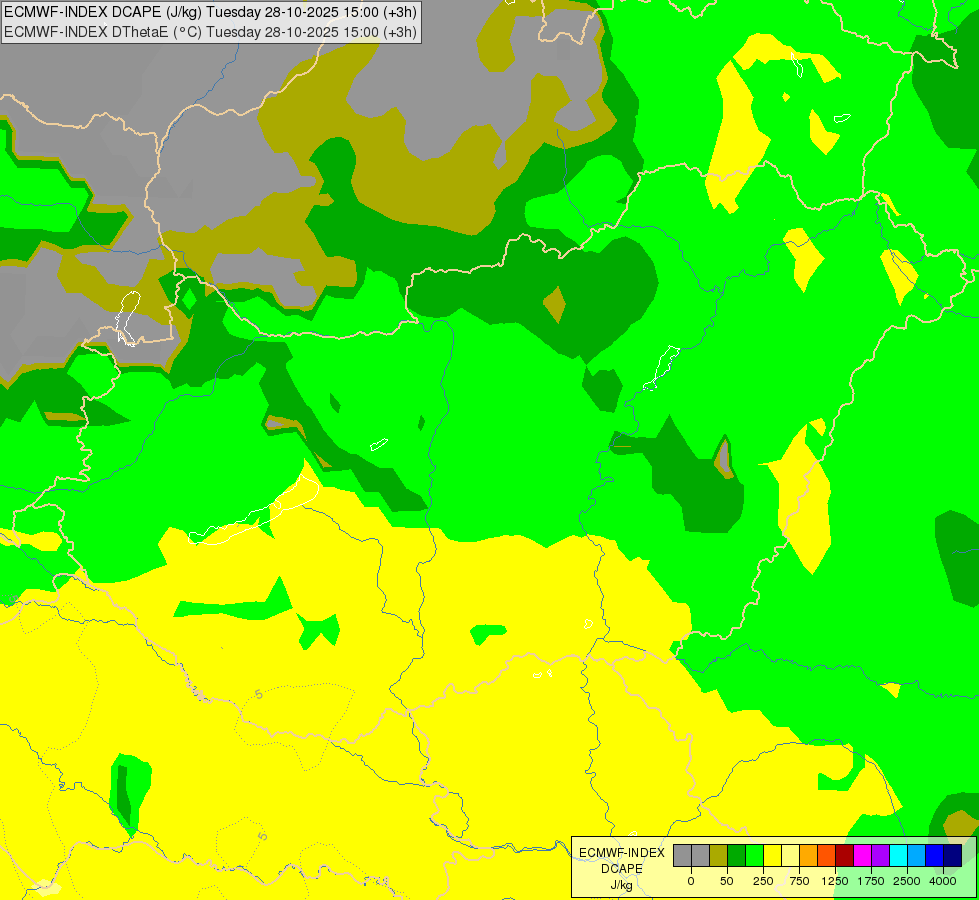
Task: Select the pure blue legend swatch
Action: [934, 856]
